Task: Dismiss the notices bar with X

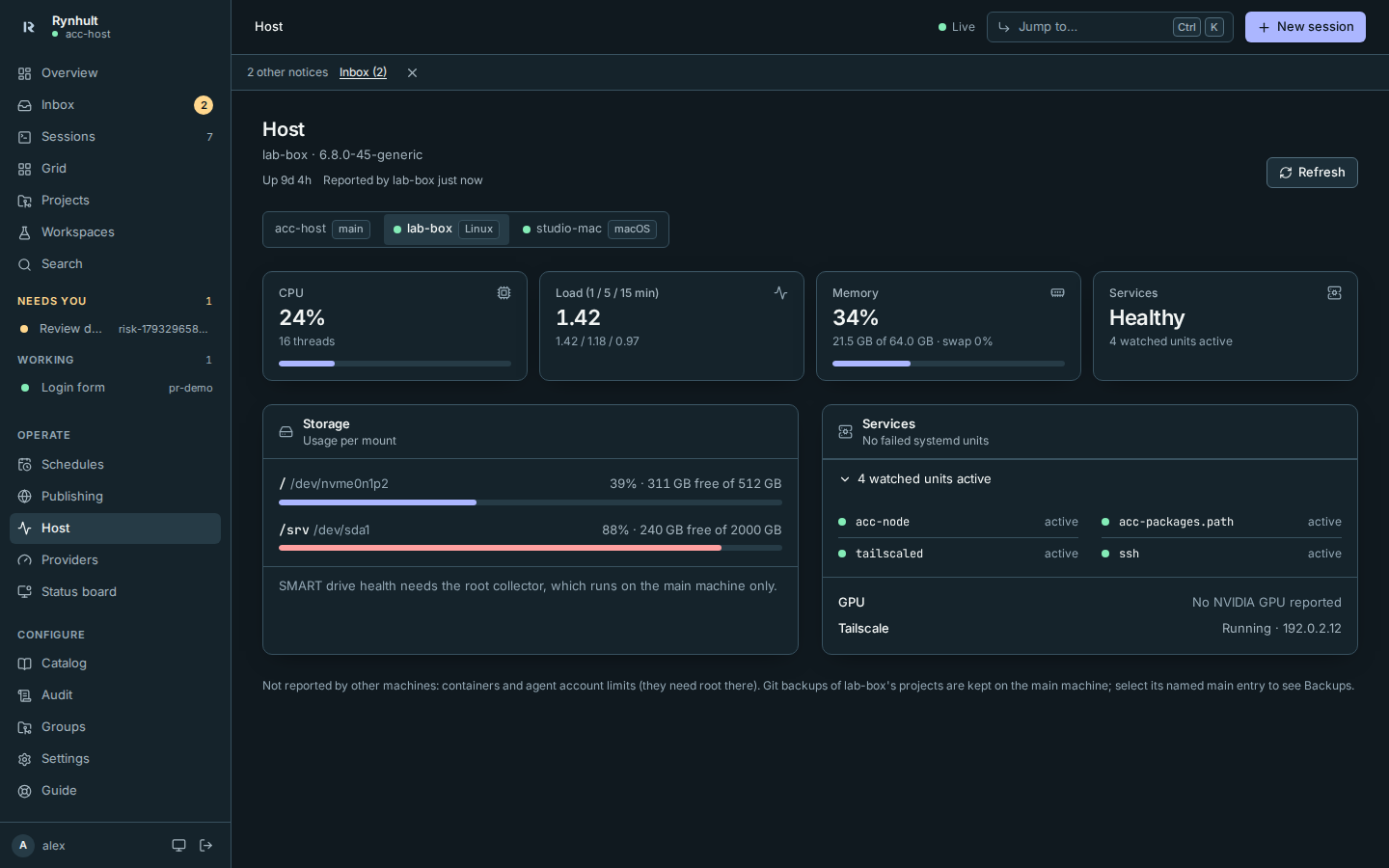Action: click(412, 73)
